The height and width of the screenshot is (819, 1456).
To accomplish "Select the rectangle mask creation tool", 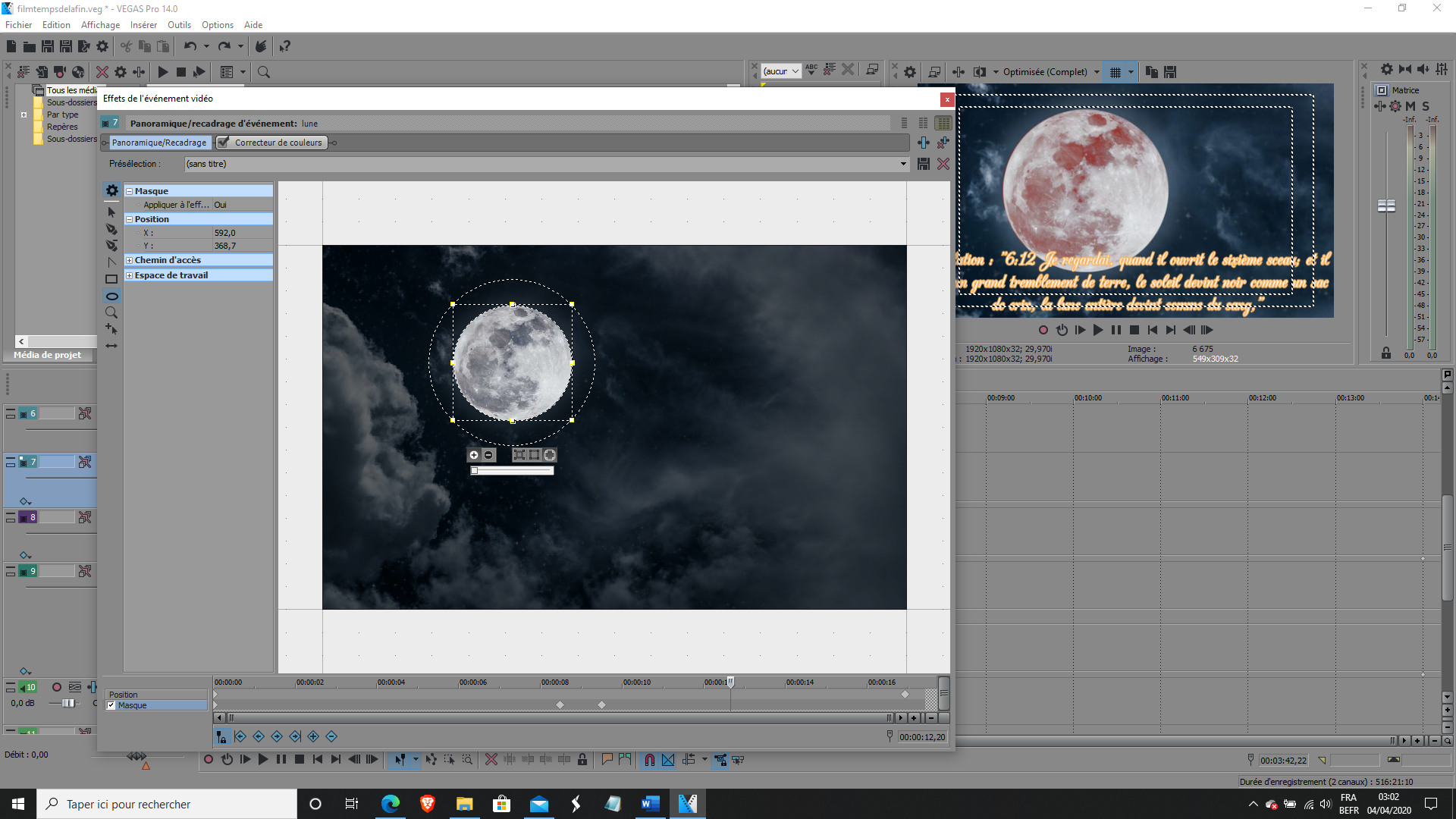I will pos(111,279).
